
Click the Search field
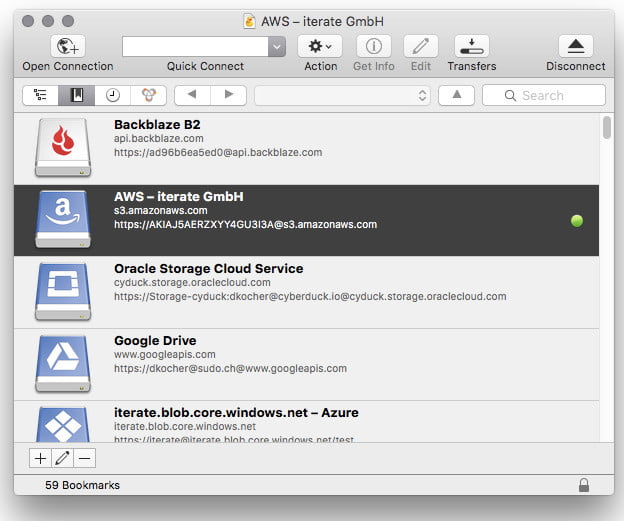pyautogui.click(x=544, y=95)
